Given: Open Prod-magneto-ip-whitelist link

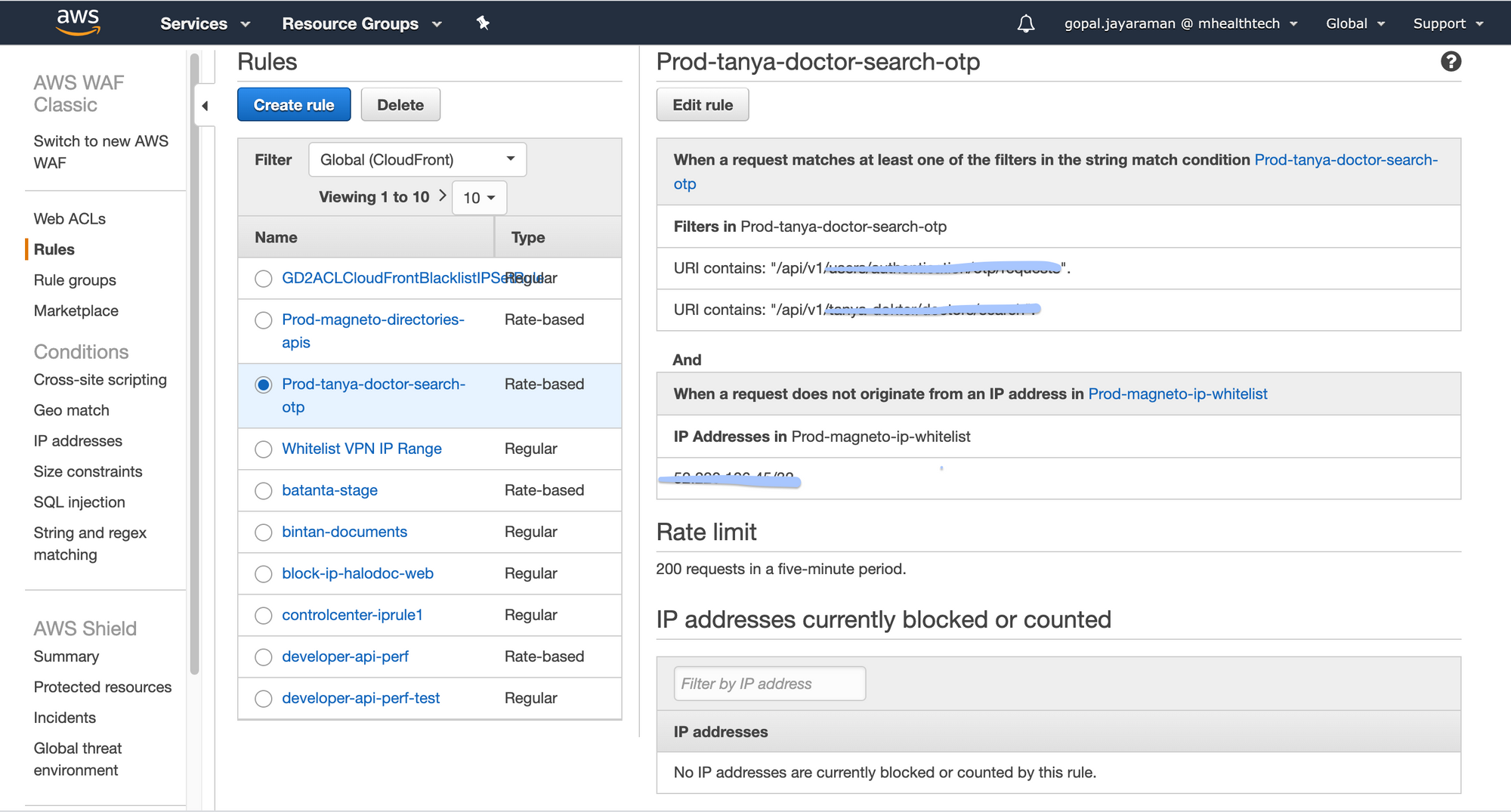Looking at the screenshot, I should coord(1178,394).
